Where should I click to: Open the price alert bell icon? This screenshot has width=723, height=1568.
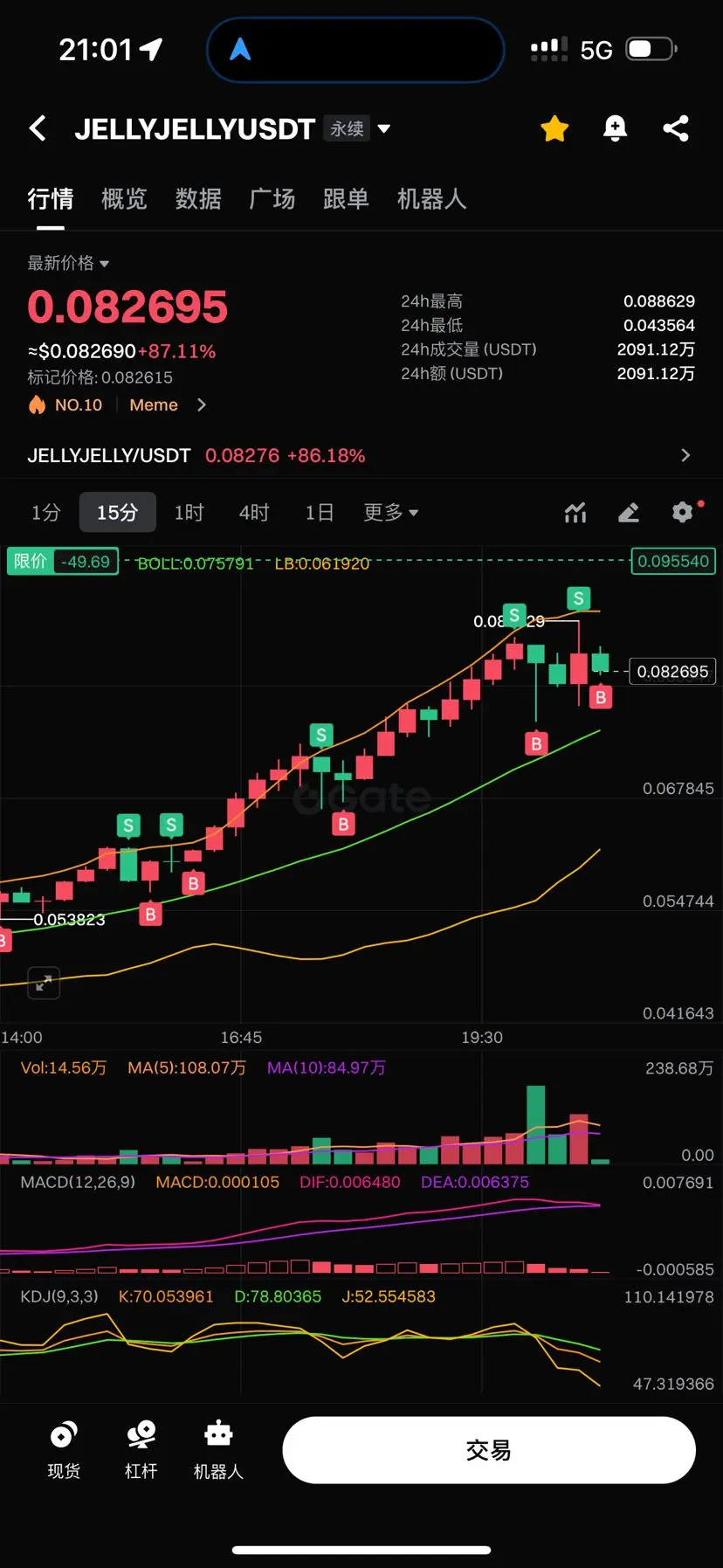615,128
